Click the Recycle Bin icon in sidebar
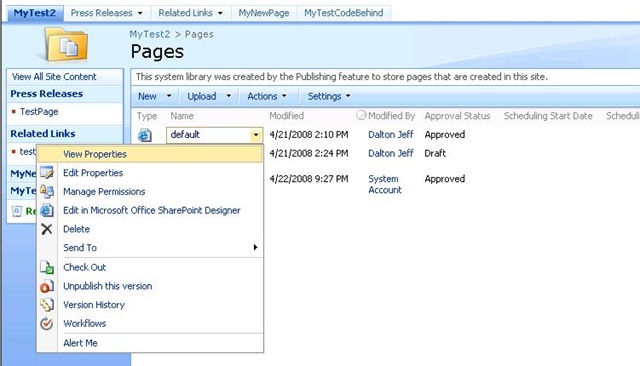The width and height of the screenshot is (640, 366). 17,211
